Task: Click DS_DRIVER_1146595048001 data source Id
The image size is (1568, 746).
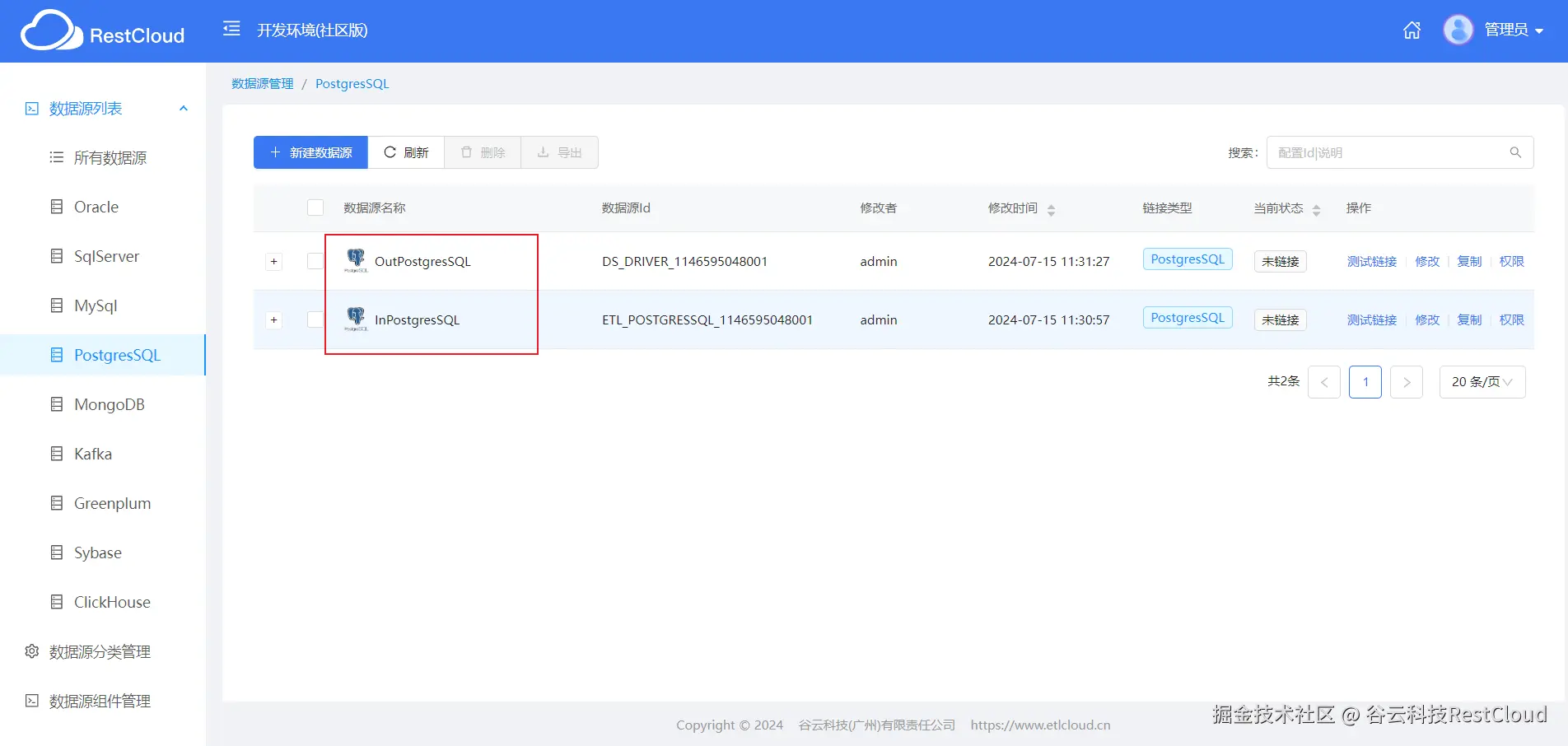Action: tap(684, 261)
